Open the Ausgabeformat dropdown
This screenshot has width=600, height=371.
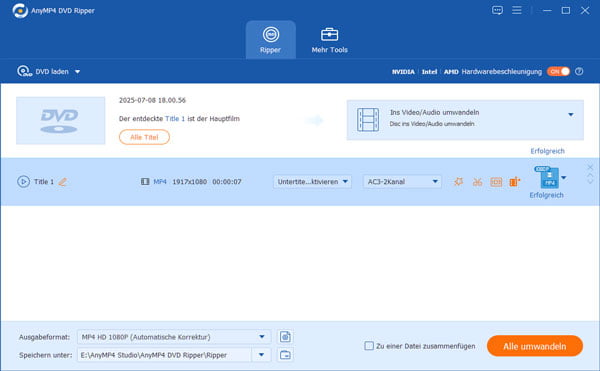pyautogui.click(x=174, y=337)
